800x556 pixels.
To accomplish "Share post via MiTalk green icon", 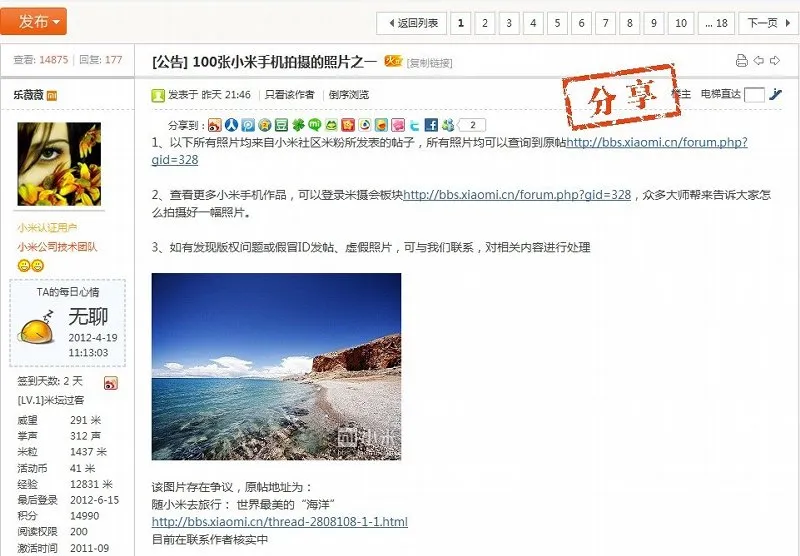I will [x=315, y=125].
